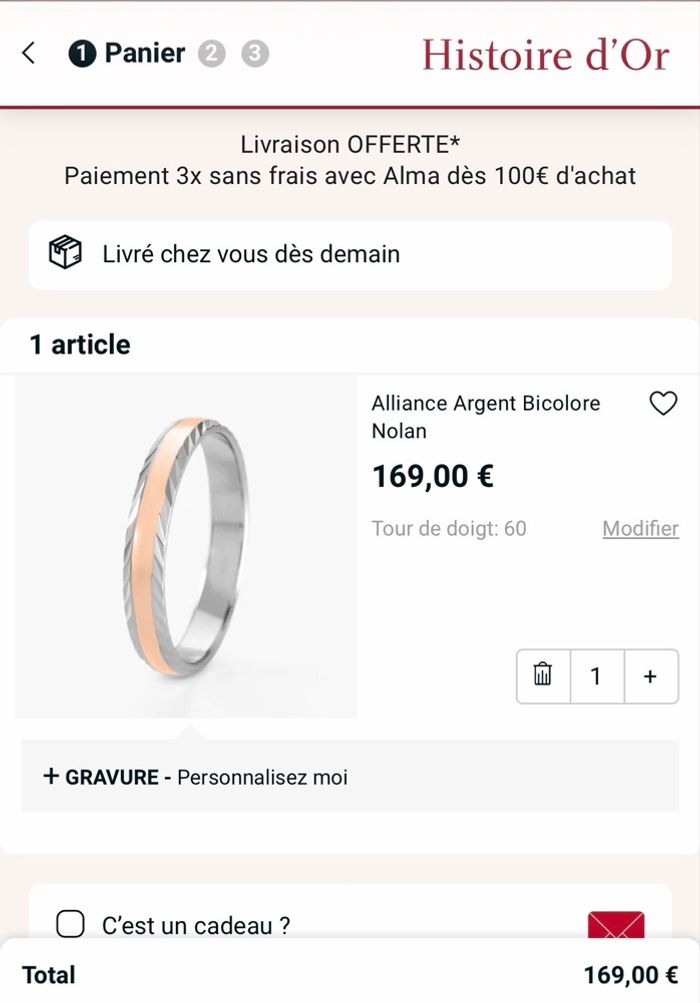Screen dimensions: 700x1003
Task: Select the Panier step label
Action: coord(145,53)
